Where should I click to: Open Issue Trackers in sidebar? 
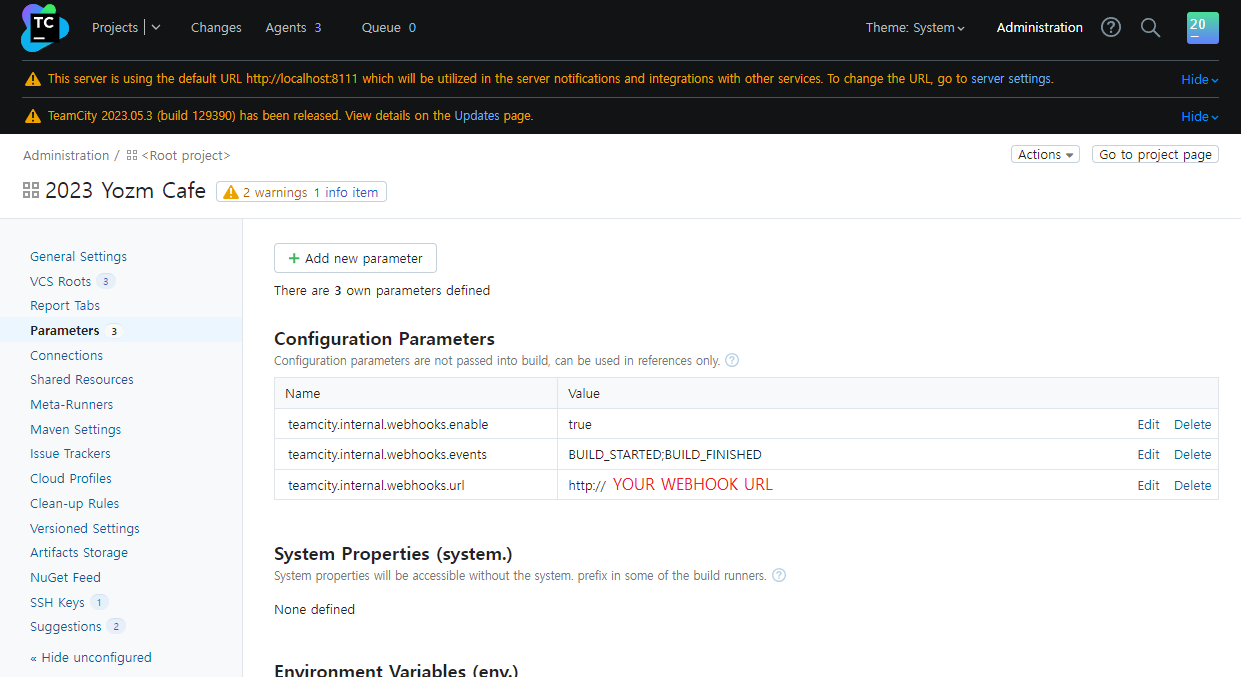70,454
